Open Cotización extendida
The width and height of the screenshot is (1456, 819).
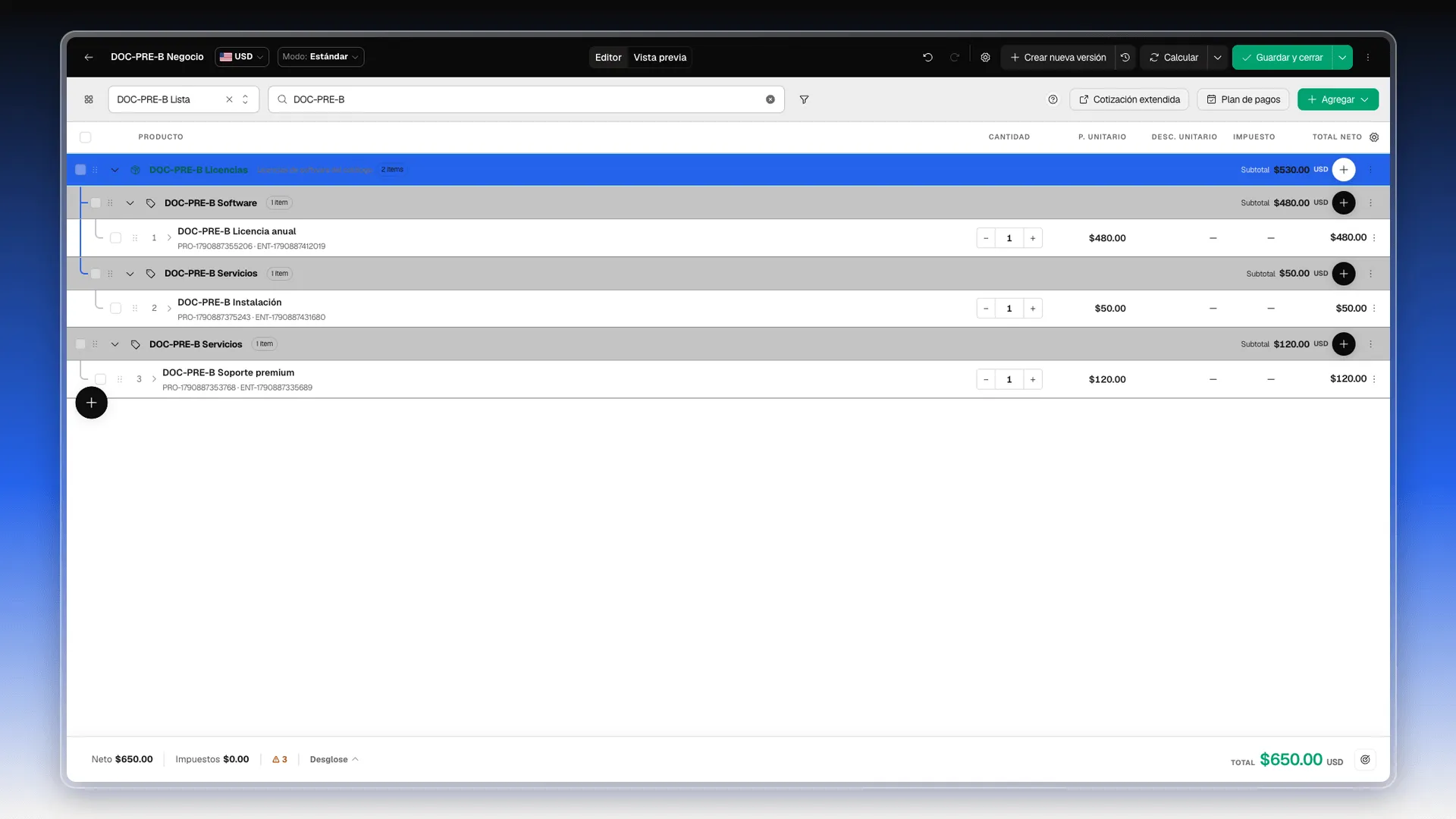pyautogui.click(x=1129, y=99)
